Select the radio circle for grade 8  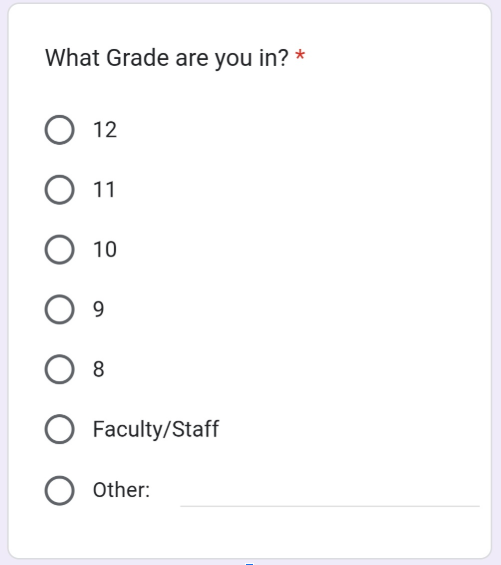click(59, 369)
